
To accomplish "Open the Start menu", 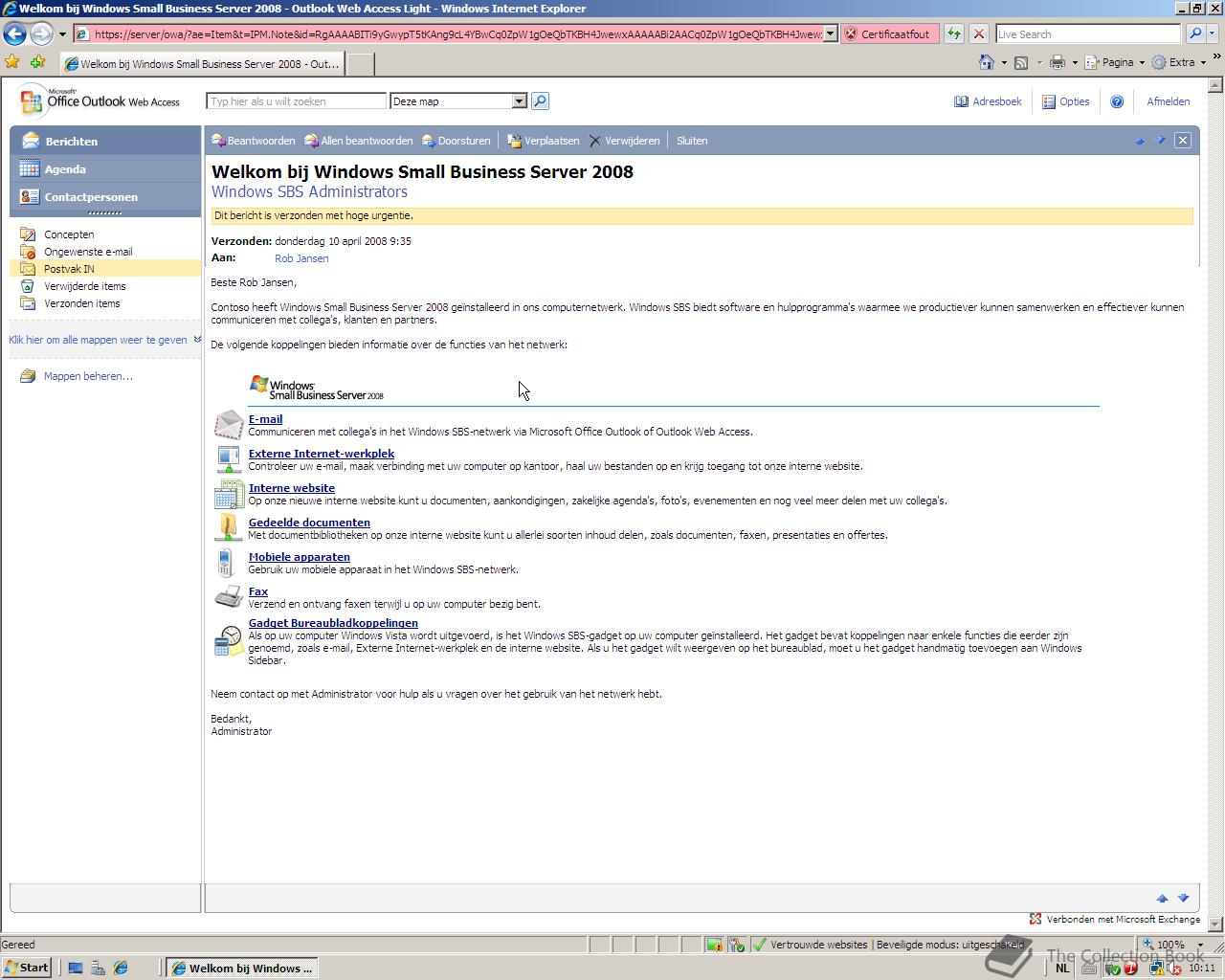I will [26, 968].
